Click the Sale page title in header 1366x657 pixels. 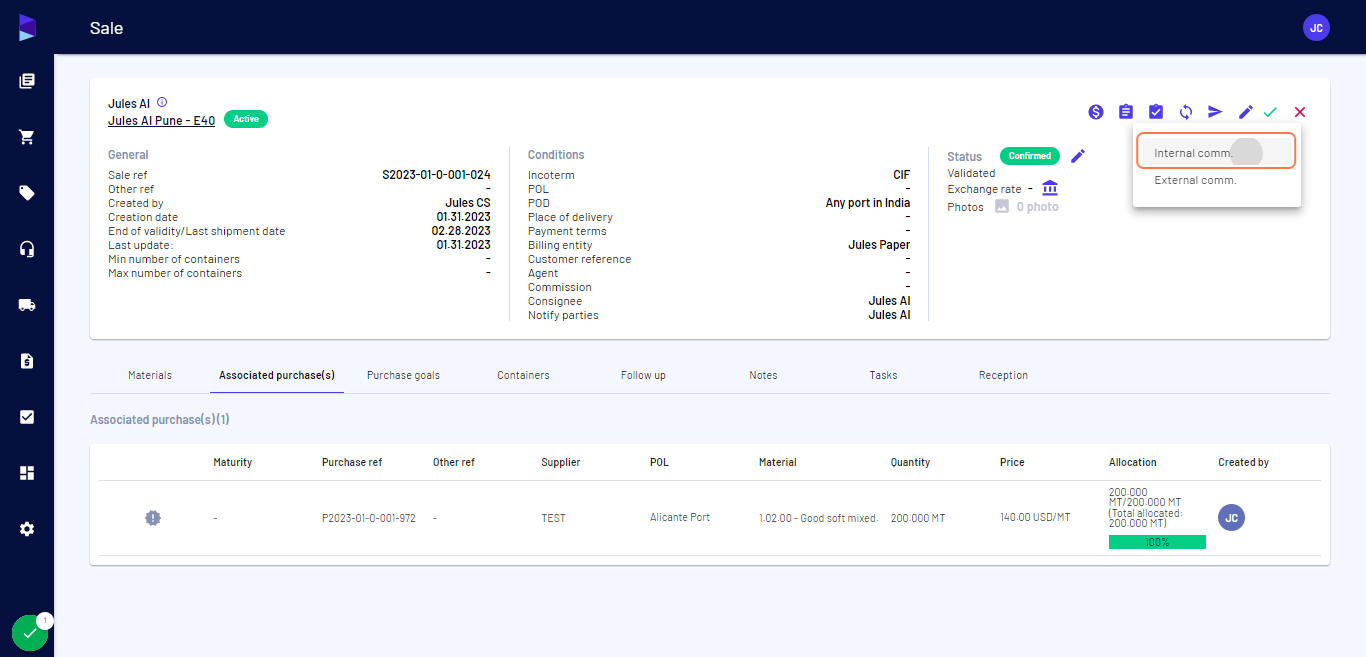pyautogui.click(x=106, y=28)
